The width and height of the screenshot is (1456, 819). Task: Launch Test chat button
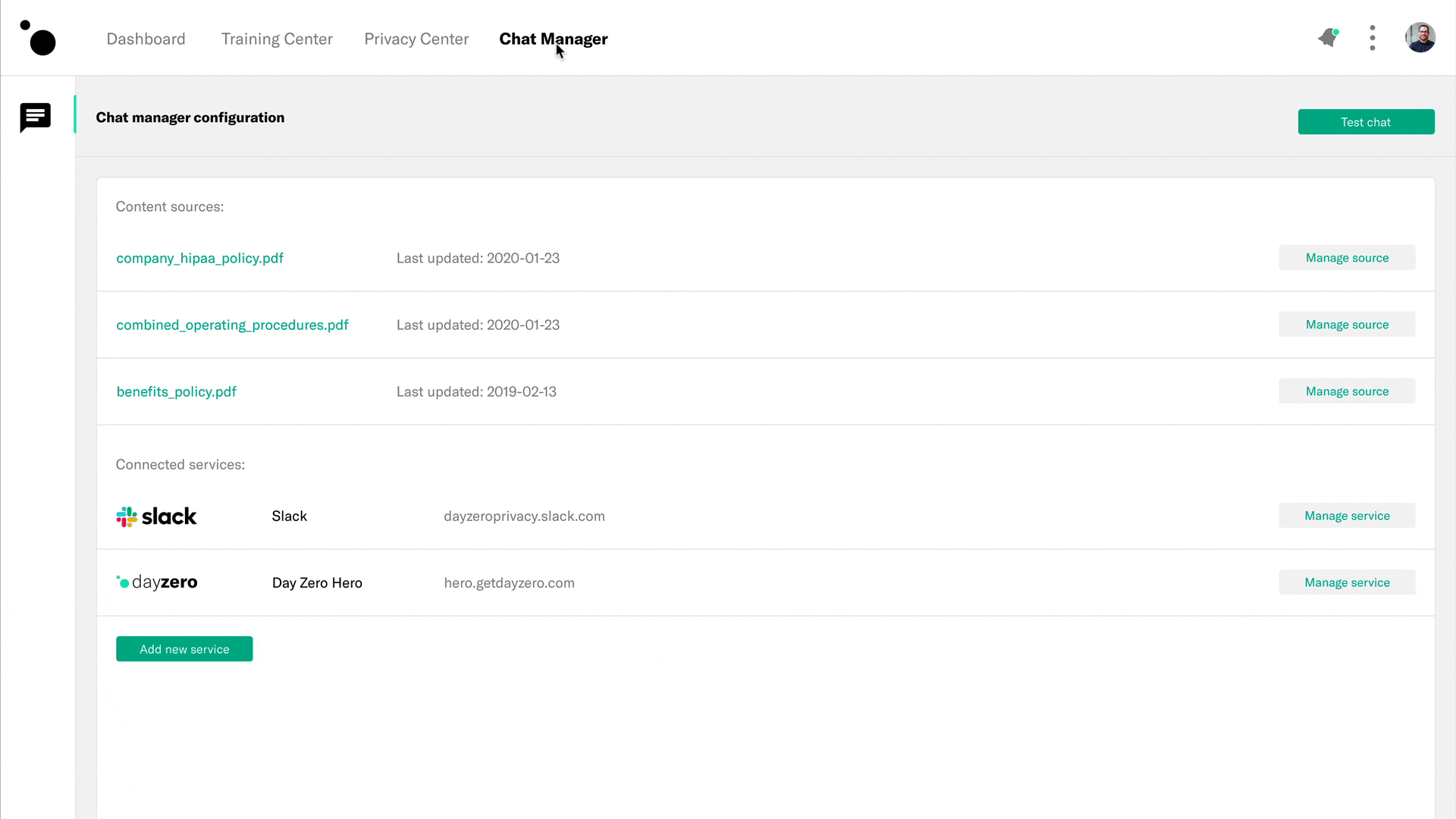tap(1366, 121)
